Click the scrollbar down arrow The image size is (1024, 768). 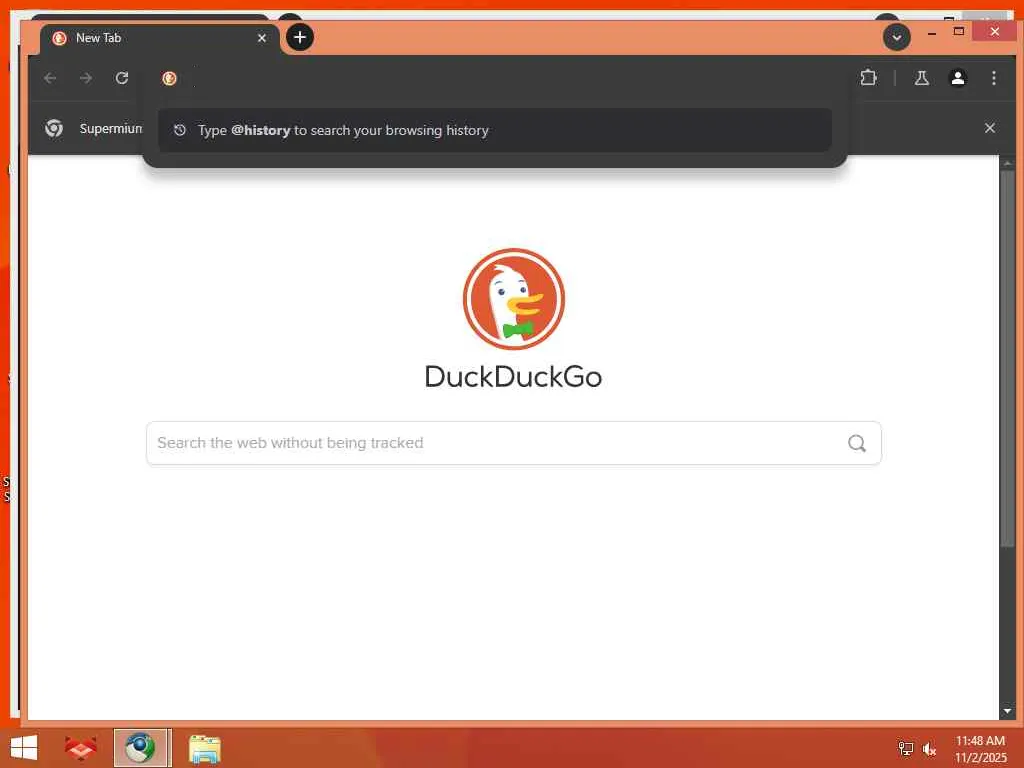coord(1007,711)
